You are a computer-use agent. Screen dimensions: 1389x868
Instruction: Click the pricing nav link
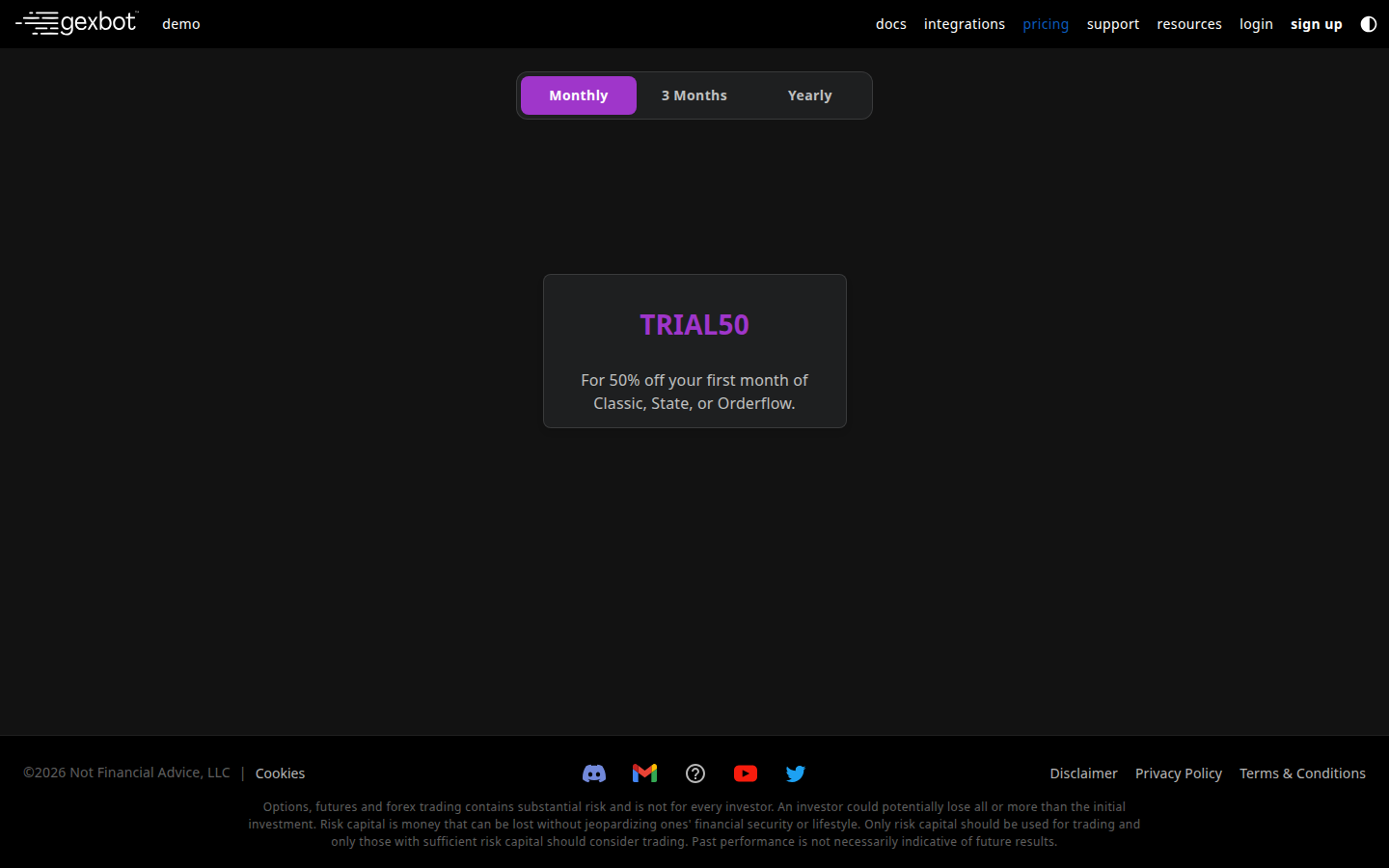point(1046,24)
